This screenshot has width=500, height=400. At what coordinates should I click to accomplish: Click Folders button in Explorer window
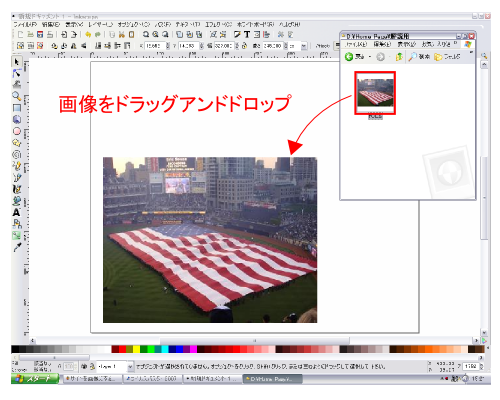point(447,57)
